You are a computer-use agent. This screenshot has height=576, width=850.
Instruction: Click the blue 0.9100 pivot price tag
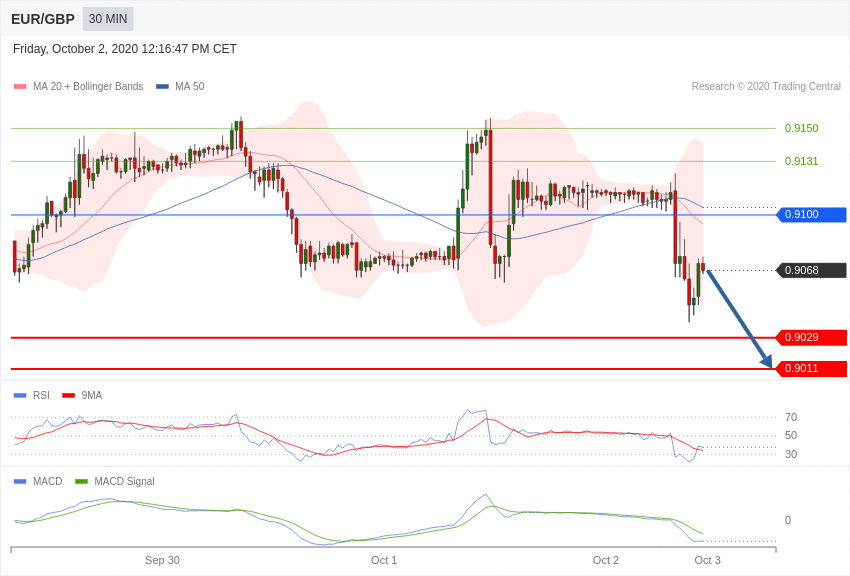(812, 215)
